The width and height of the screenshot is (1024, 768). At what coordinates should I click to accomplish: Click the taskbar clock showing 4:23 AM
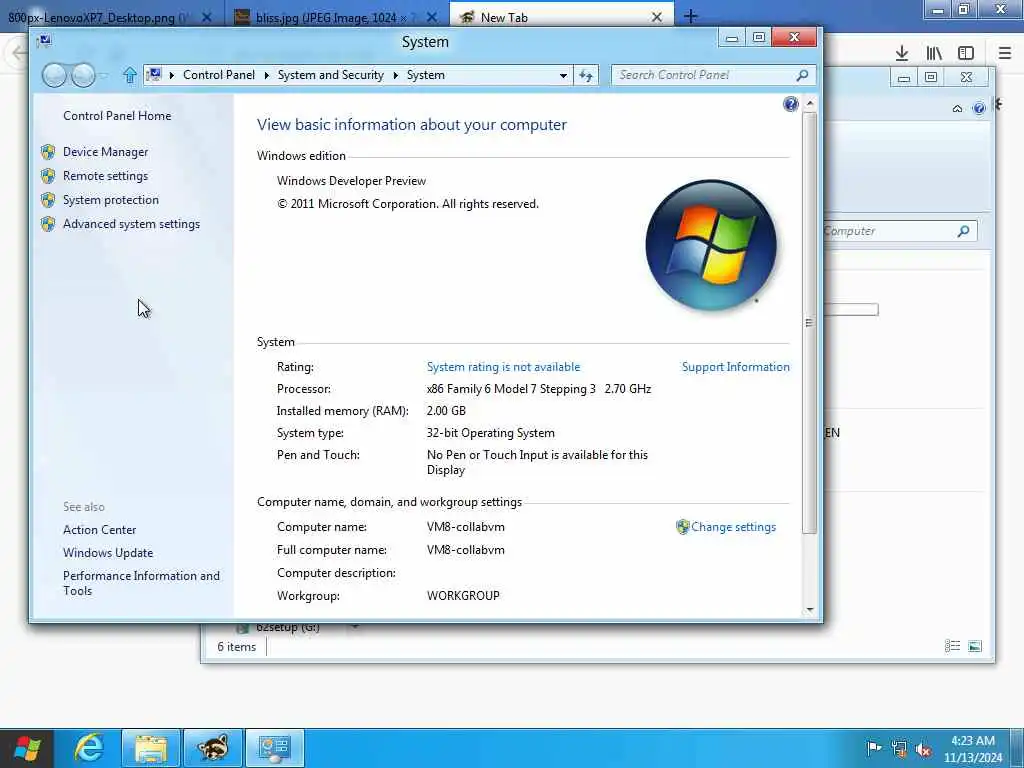point(972,749)
